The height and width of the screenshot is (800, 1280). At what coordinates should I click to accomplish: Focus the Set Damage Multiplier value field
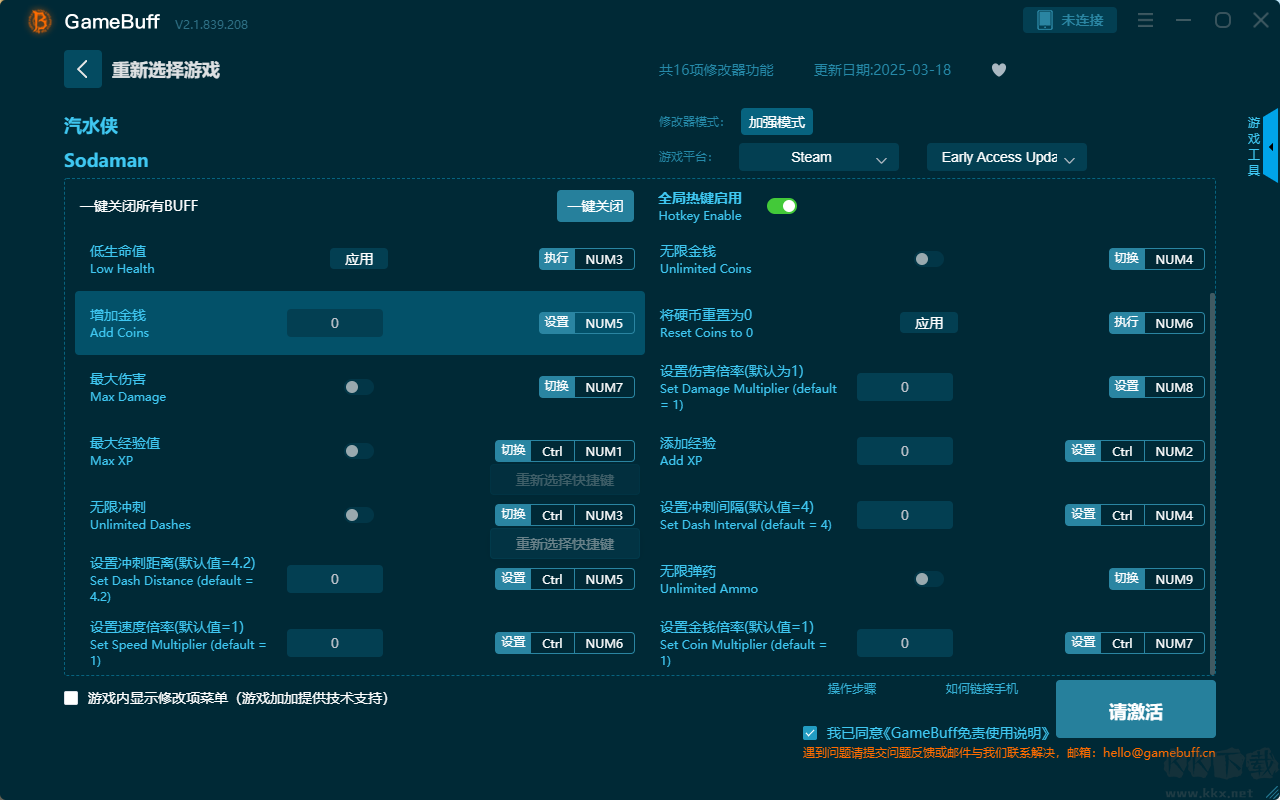pos(905,387)
